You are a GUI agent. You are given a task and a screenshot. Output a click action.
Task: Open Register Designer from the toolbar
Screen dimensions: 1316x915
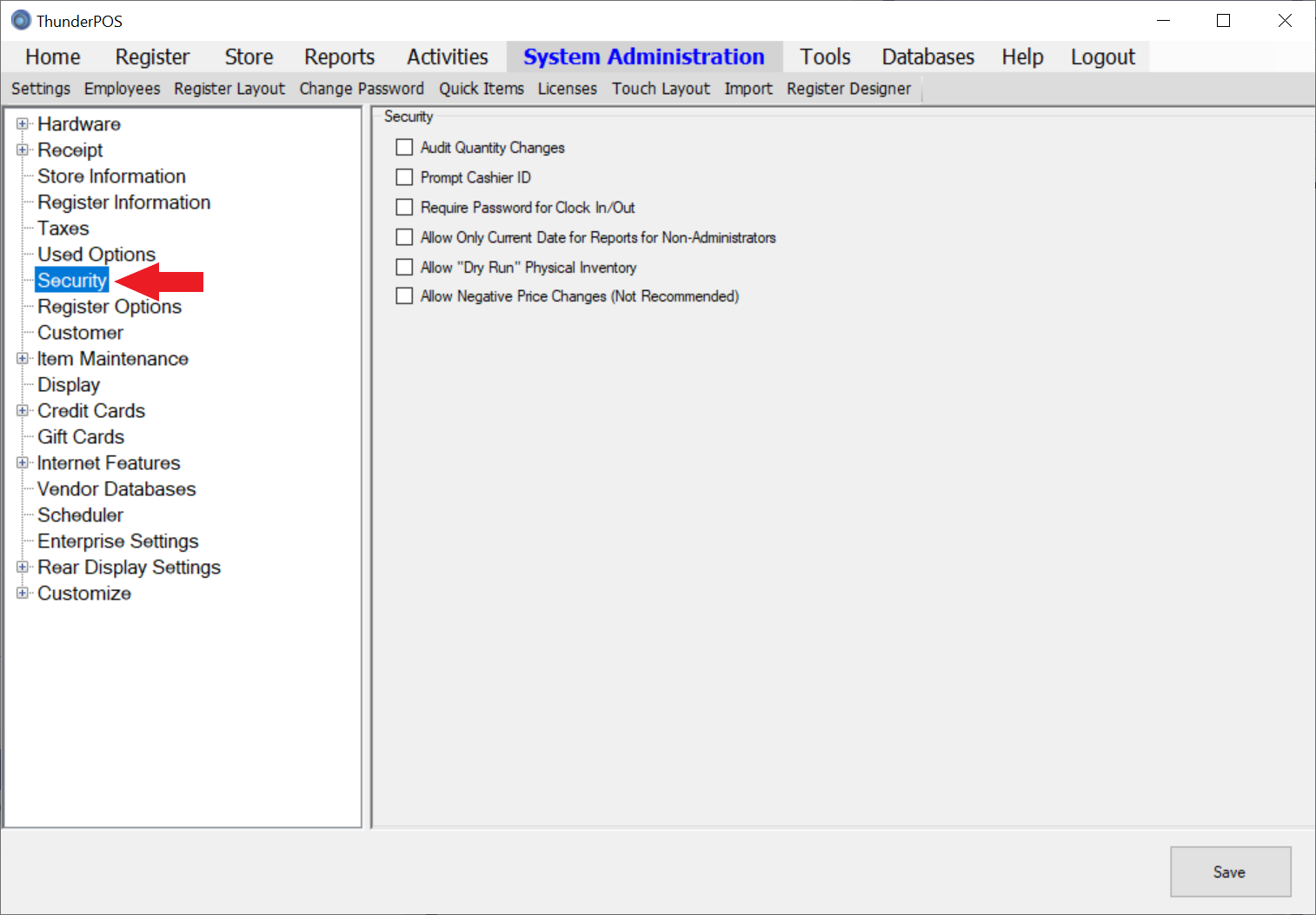coord(848,89)
